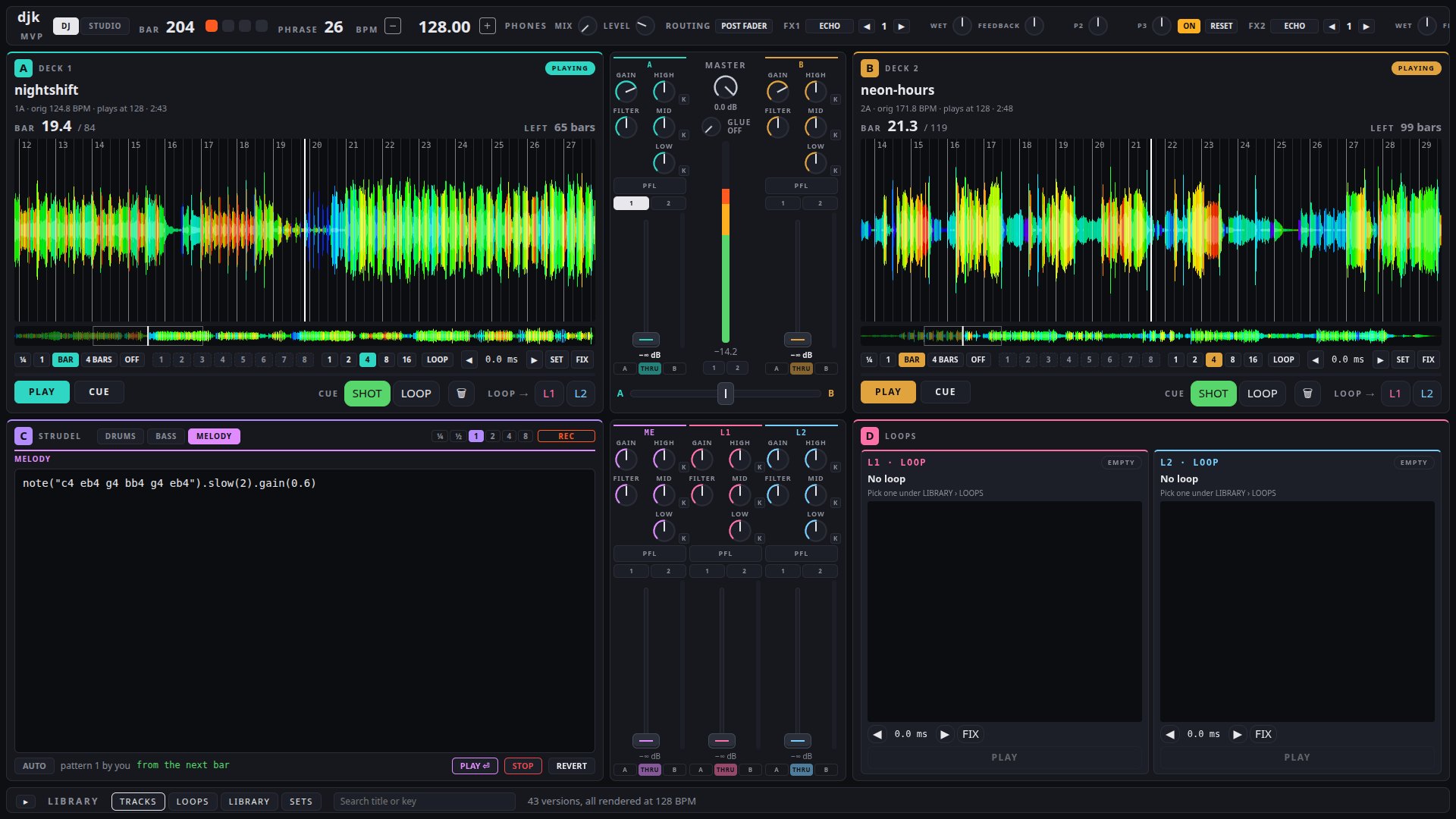This screenshot has width=1456, height=819.
Task: Open the SETS tab in the library bar
Action: point(301,802)
